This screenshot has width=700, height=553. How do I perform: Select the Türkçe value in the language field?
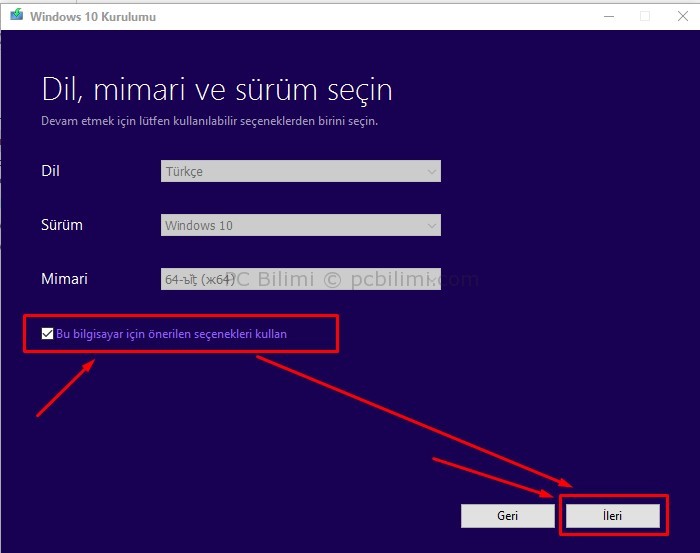tap(184, 172)
